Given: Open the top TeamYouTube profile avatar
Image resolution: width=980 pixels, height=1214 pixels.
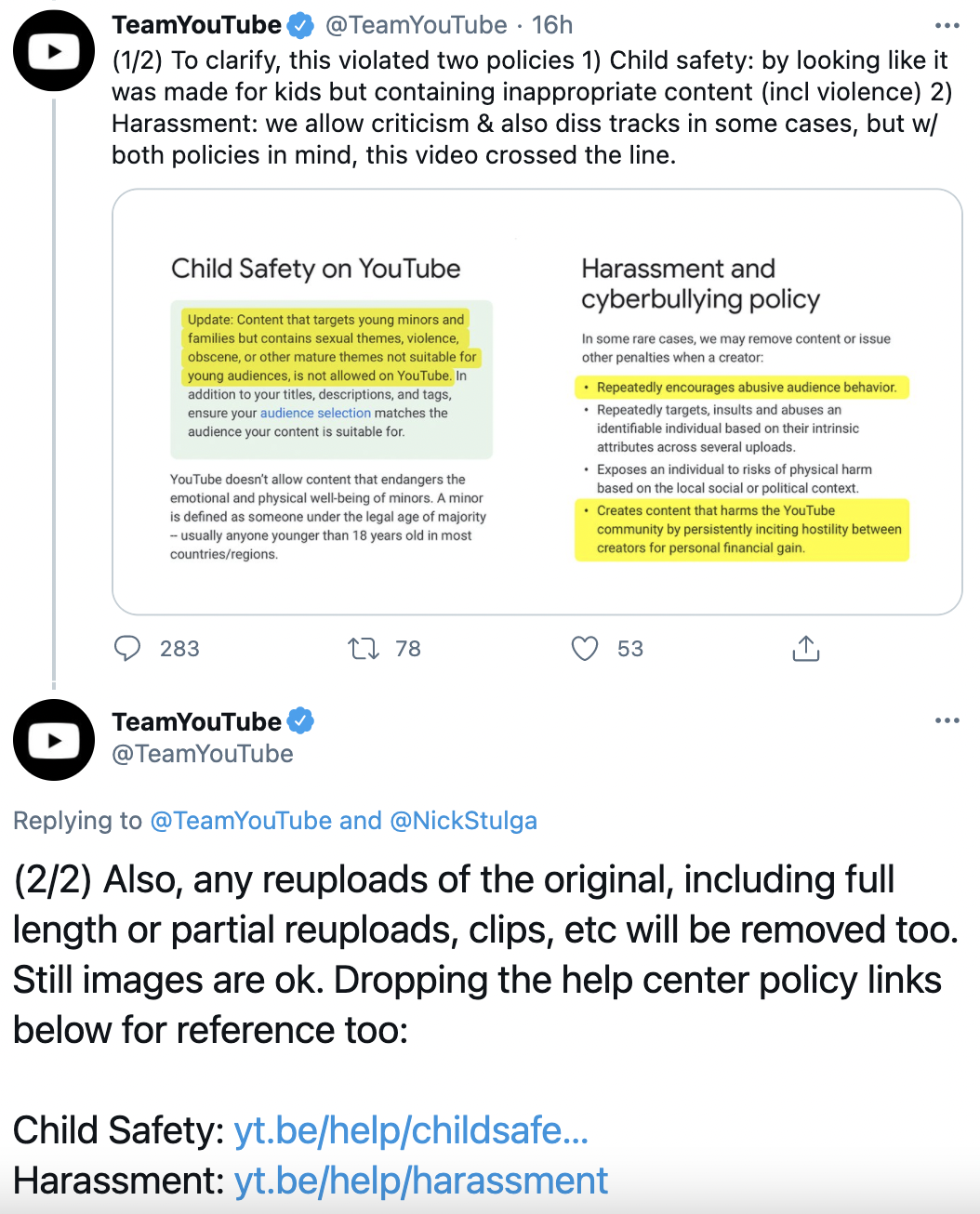Looking at the screenshot, I should pos(54,51).
